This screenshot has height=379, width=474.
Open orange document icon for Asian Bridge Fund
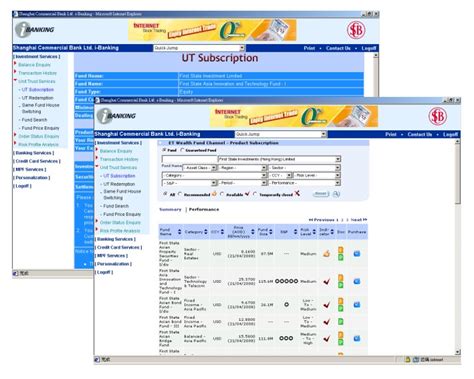341,335
